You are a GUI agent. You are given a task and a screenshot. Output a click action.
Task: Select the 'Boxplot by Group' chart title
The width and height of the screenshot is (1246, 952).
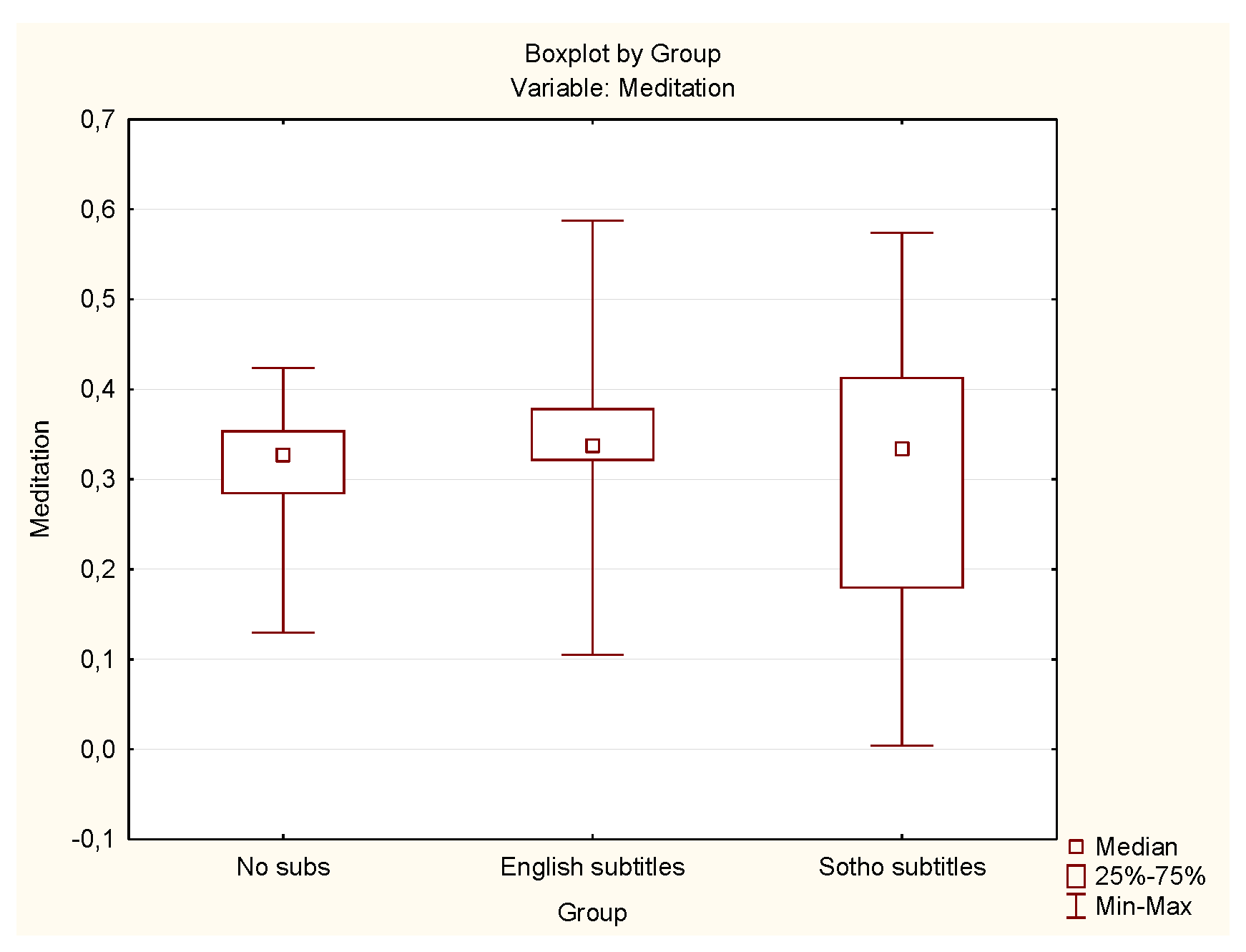point(622,54)
